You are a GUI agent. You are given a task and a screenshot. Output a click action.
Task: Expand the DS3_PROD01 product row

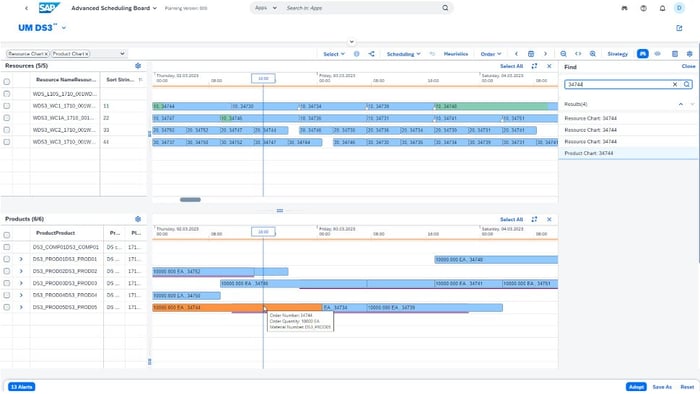[x=21, y=259]
